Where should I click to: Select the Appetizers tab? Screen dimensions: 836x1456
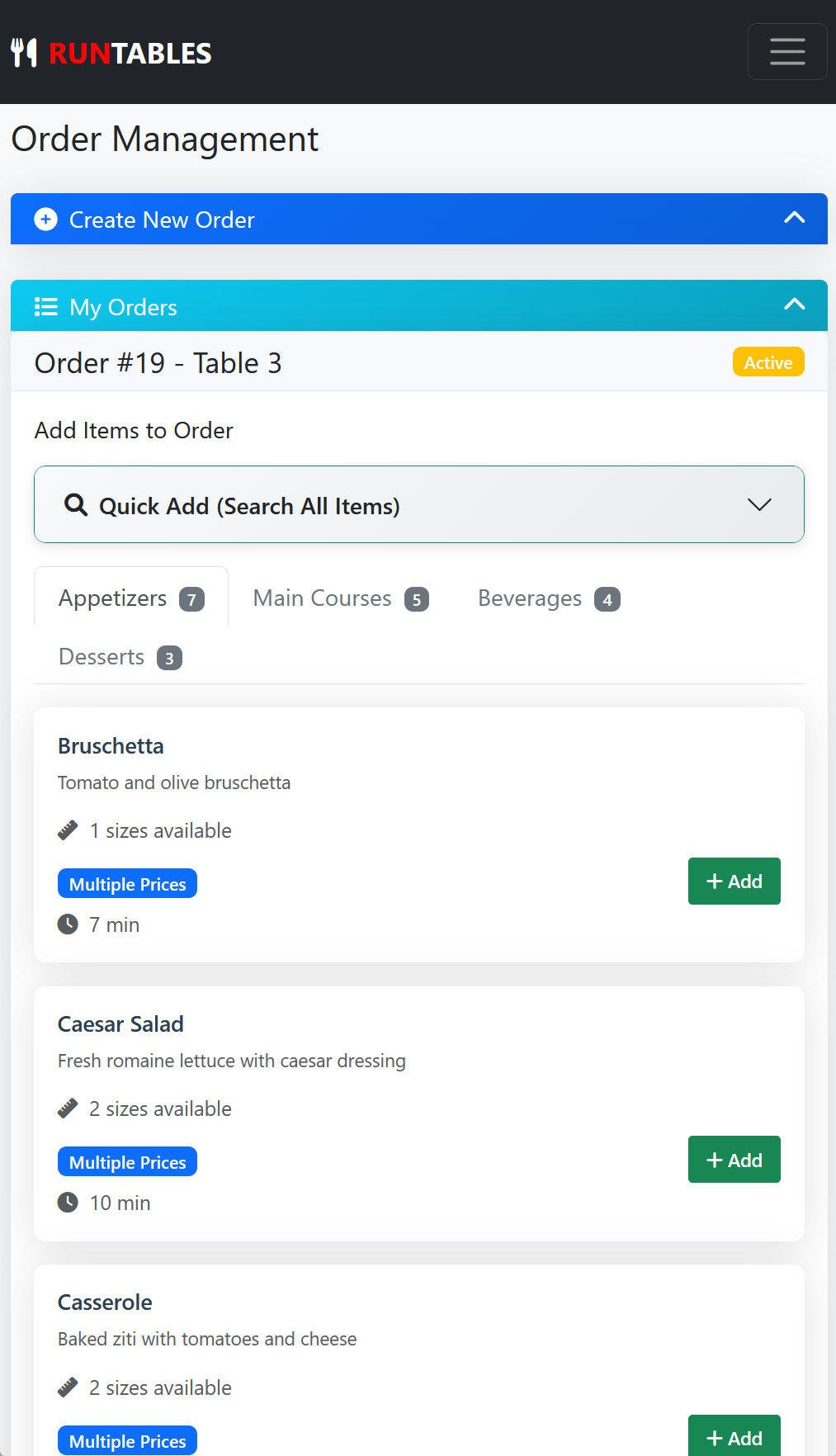tap(130, 598)
